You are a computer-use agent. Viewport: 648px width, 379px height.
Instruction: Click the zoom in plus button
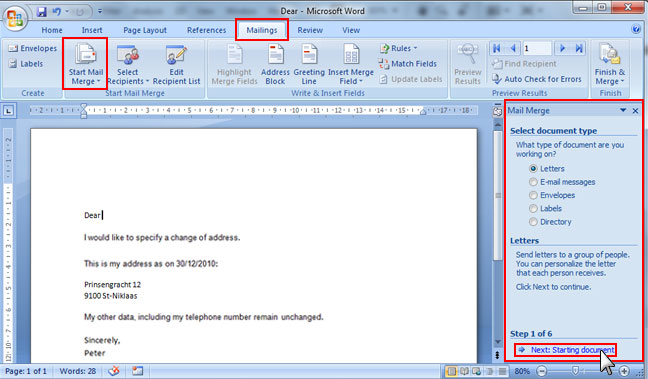[x=624, y=371]
